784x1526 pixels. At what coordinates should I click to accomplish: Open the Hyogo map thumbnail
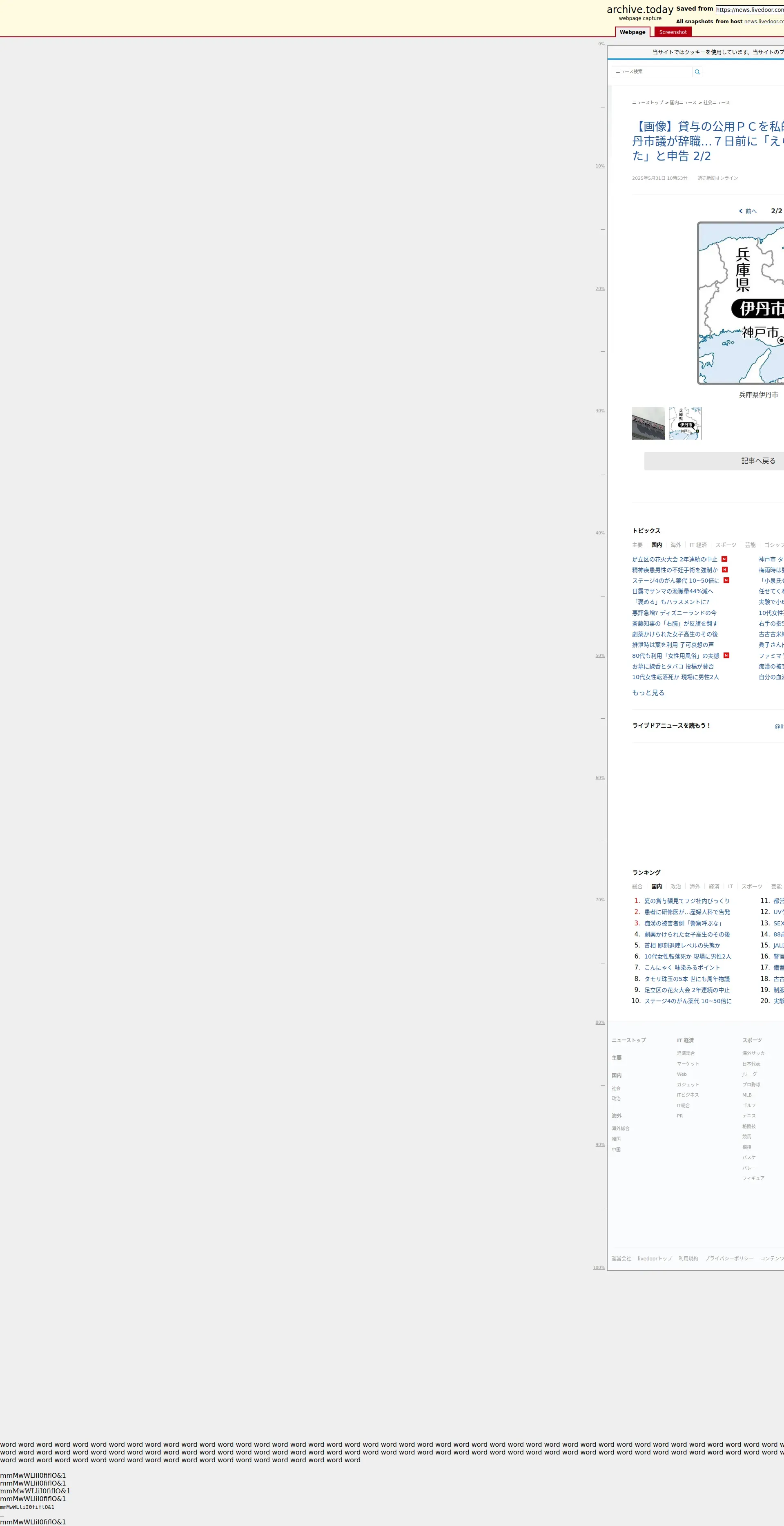684,423
